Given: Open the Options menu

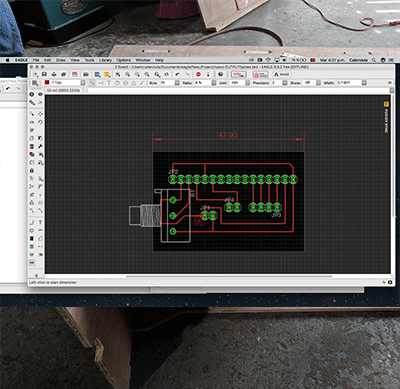Looking at the screenshot, I should tap(124, 60).
